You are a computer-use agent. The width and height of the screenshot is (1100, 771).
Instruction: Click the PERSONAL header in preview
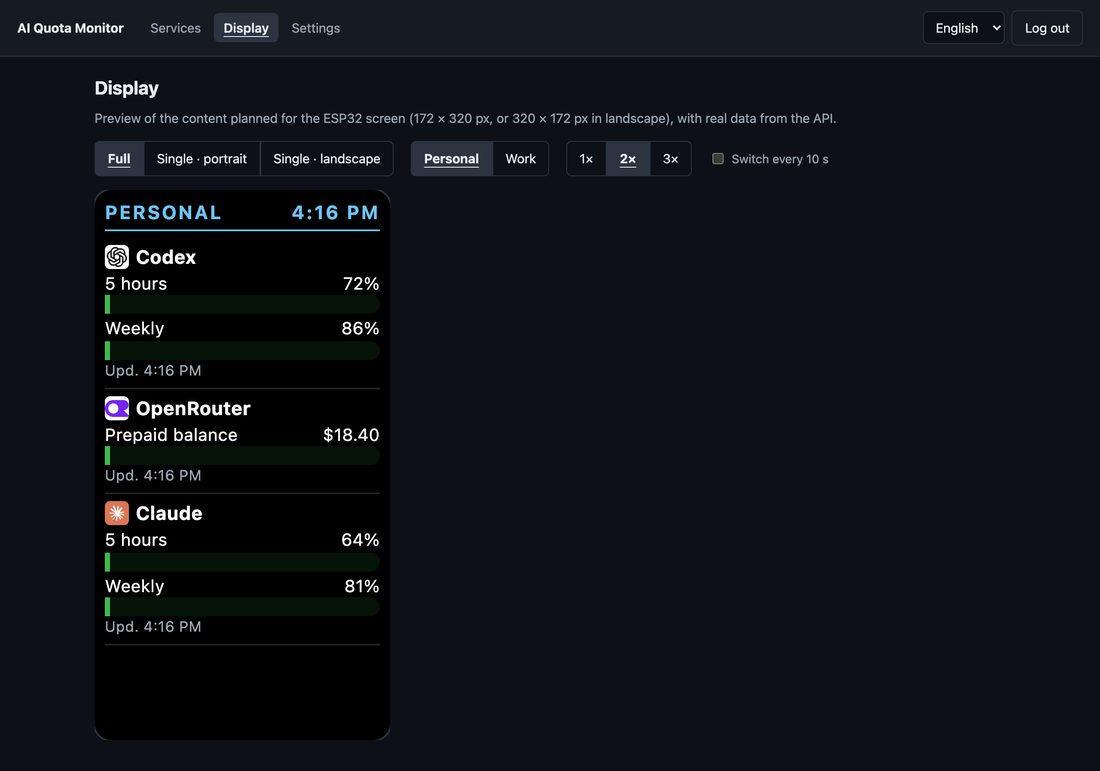pos(163,213)
